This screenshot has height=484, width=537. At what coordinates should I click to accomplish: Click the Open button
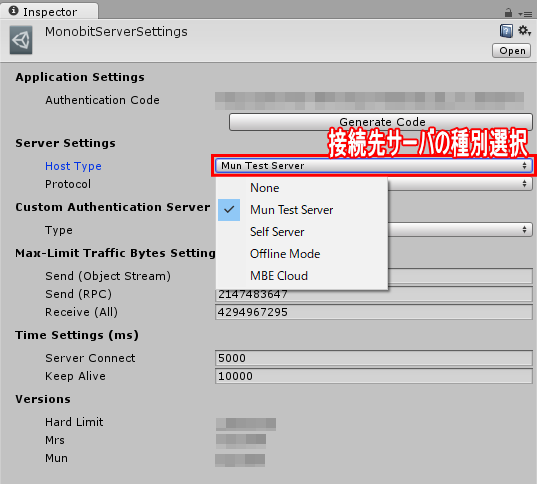tap(512, 51)
